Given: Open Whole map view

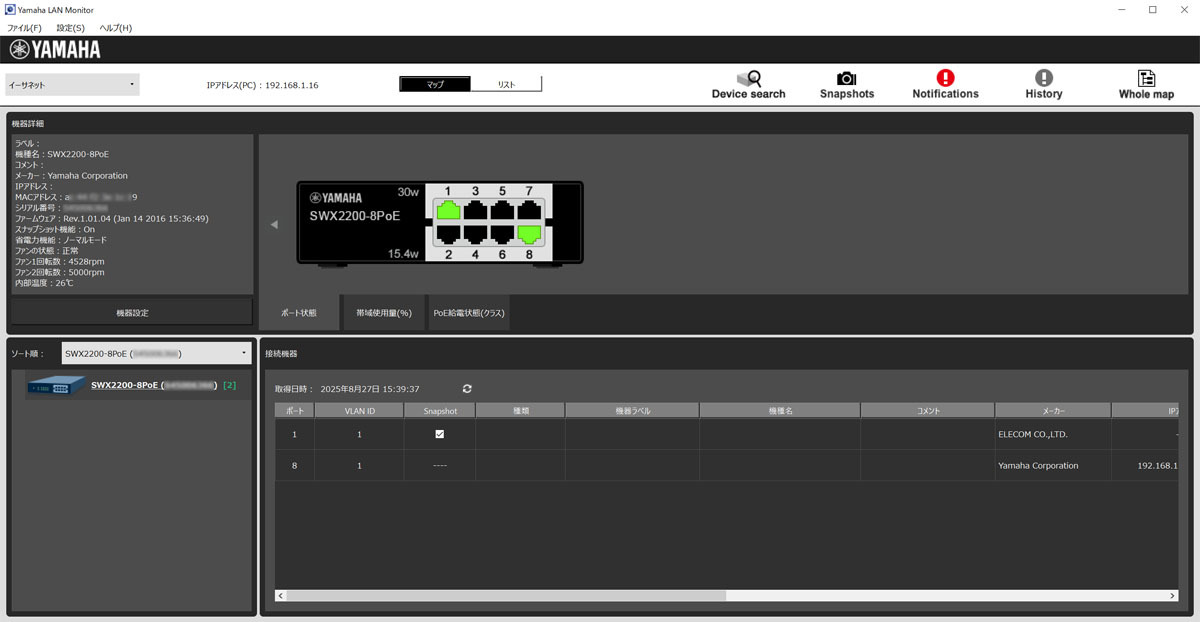Looking at the screenshot, I should click(x=1146, y=85).
